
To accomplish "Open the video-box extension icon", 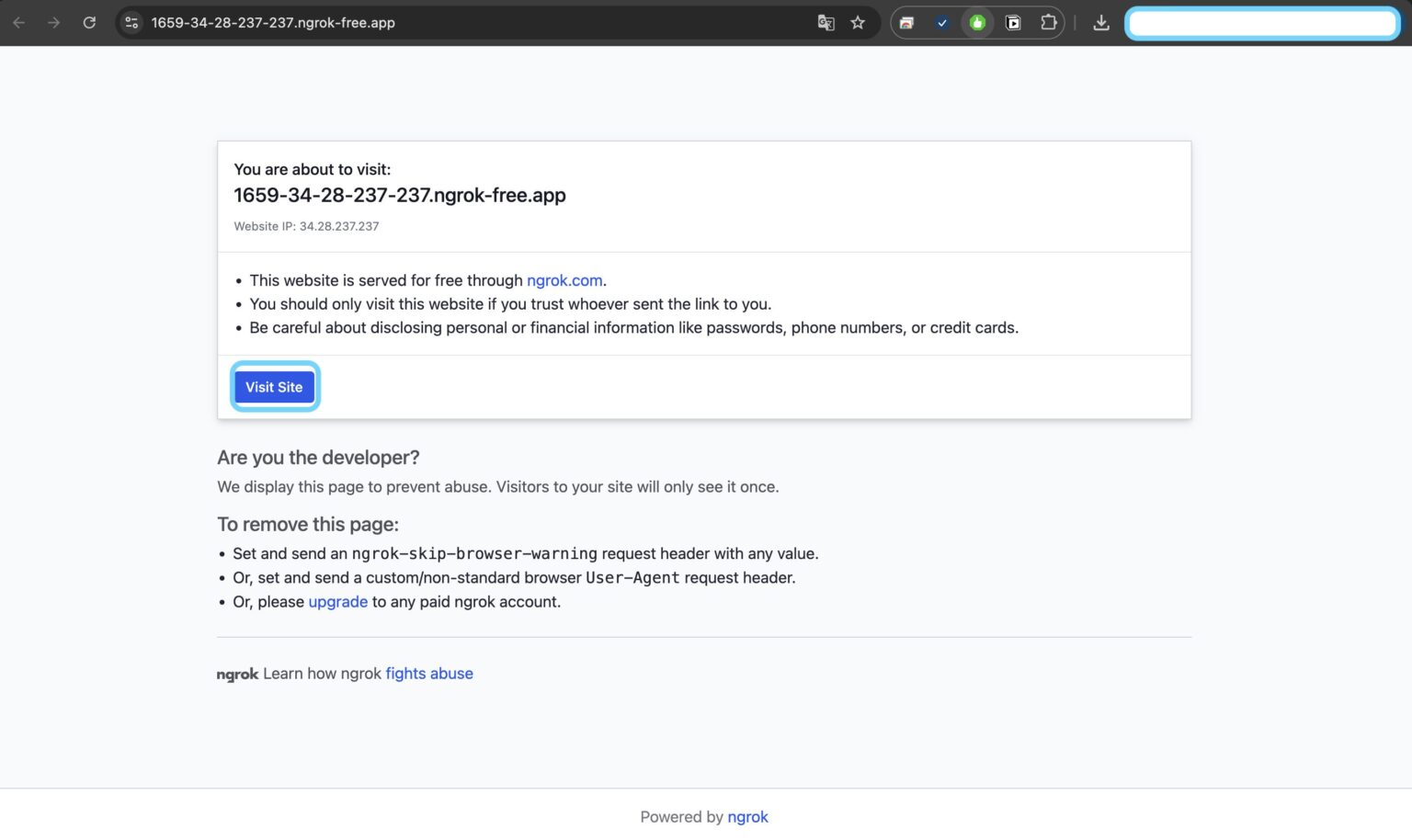I will pos(1012,22).
